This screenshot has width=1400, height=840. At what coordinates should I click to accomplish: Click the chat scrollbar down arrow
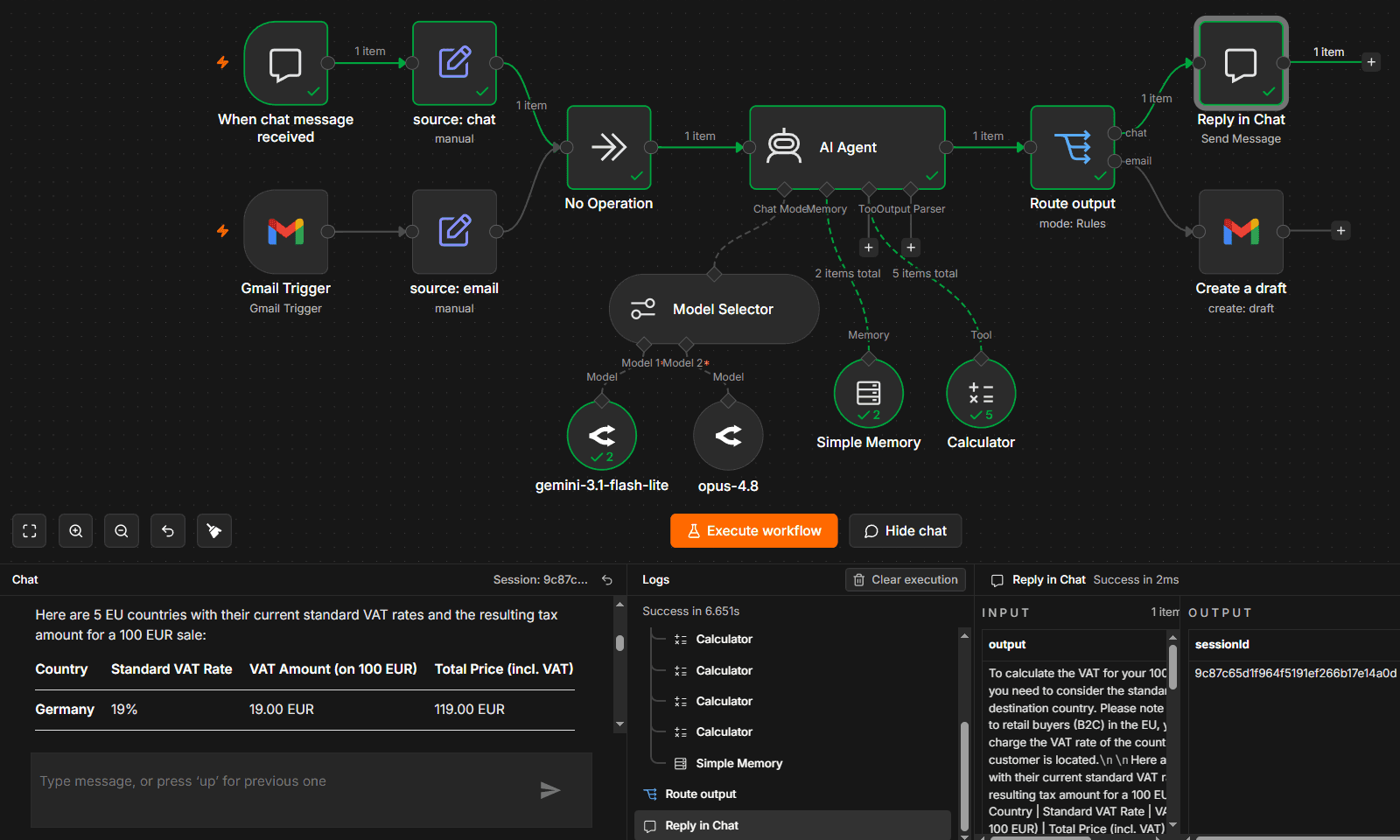point(619,724)
